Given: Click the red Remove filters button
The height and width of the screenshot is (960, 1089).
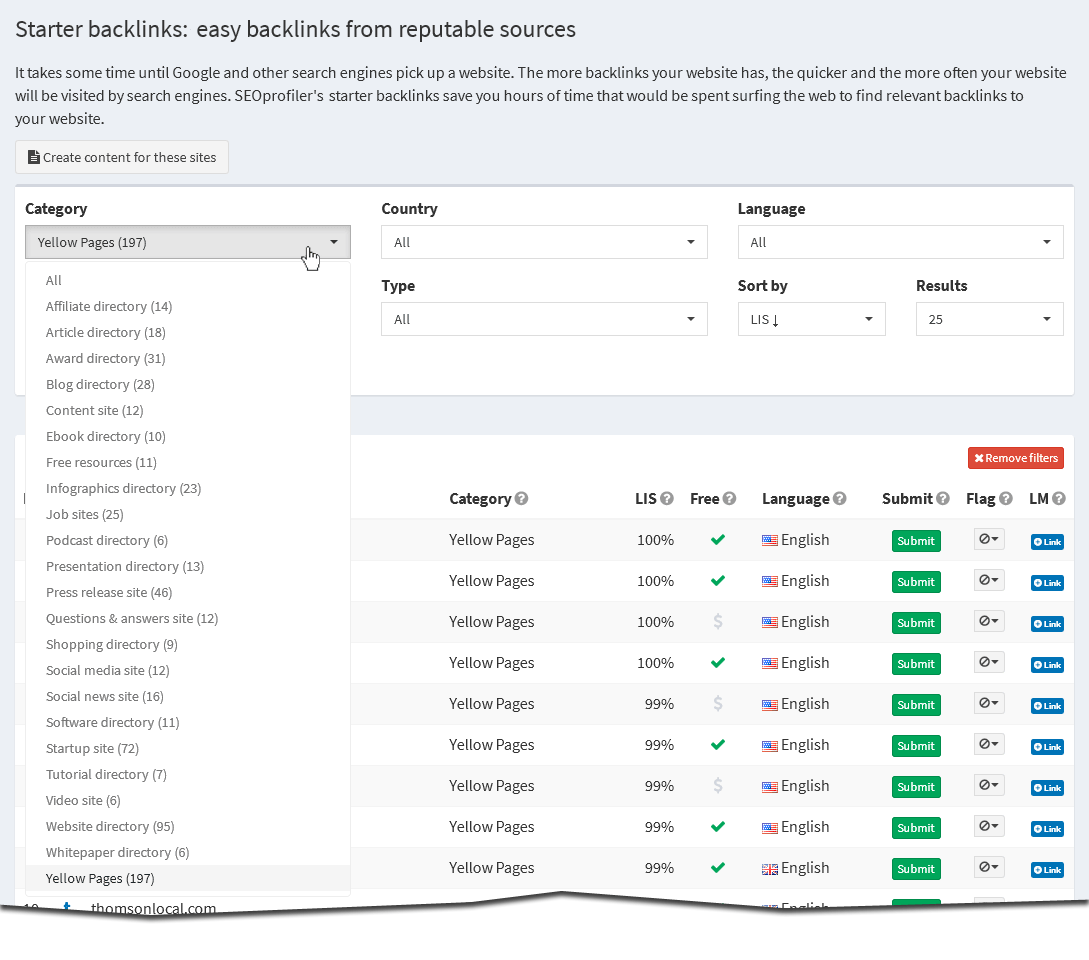Looking at the screenshot, I should [x=1015, y=458].
